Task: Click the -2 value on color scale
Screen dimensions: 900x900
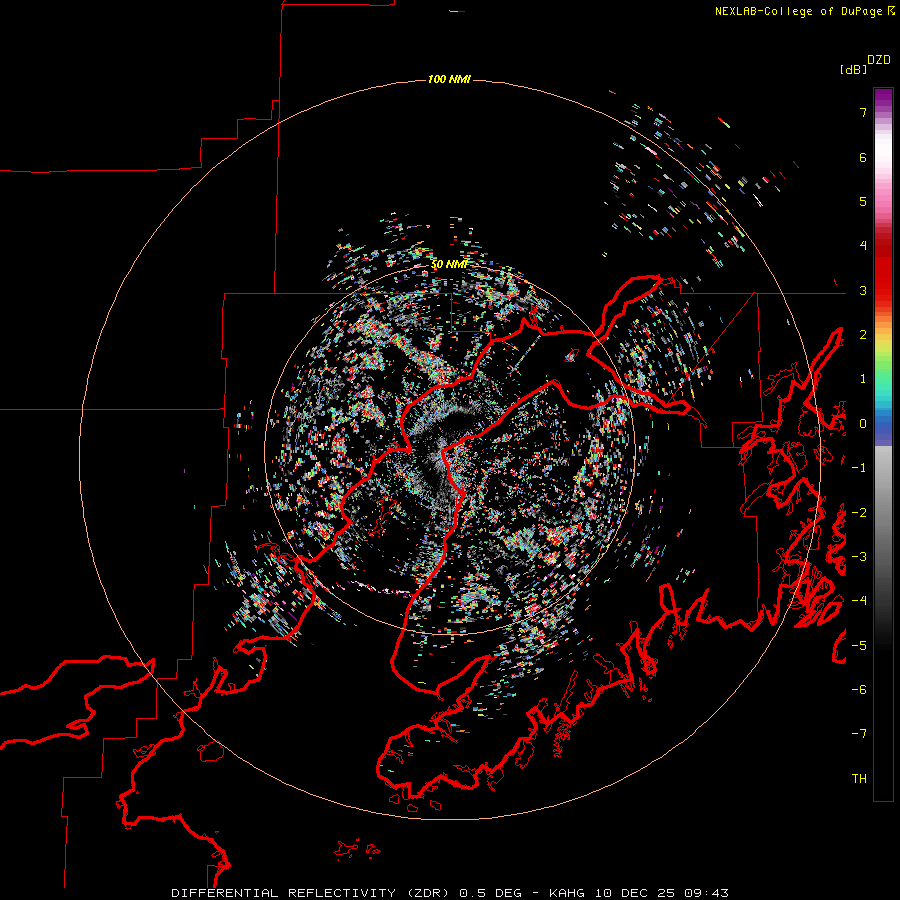Action: (x=859, y=513)
